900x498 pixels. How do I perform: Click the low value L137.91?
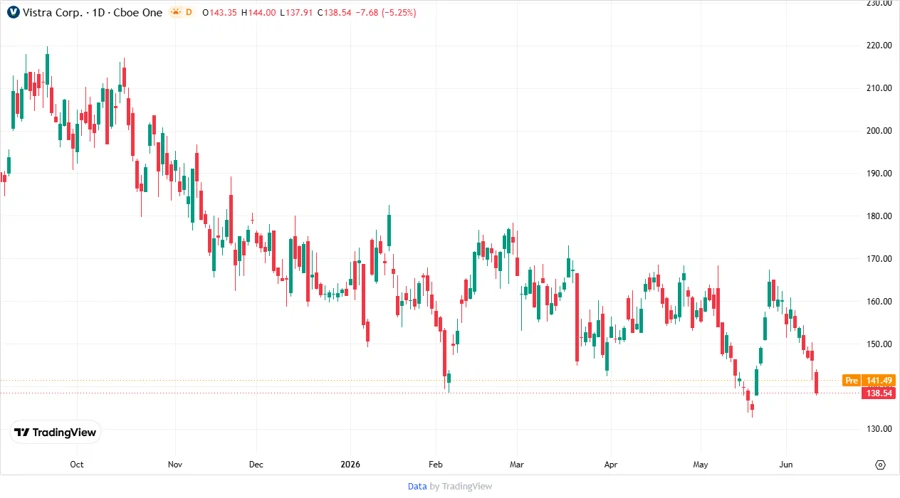click(296, 12)
